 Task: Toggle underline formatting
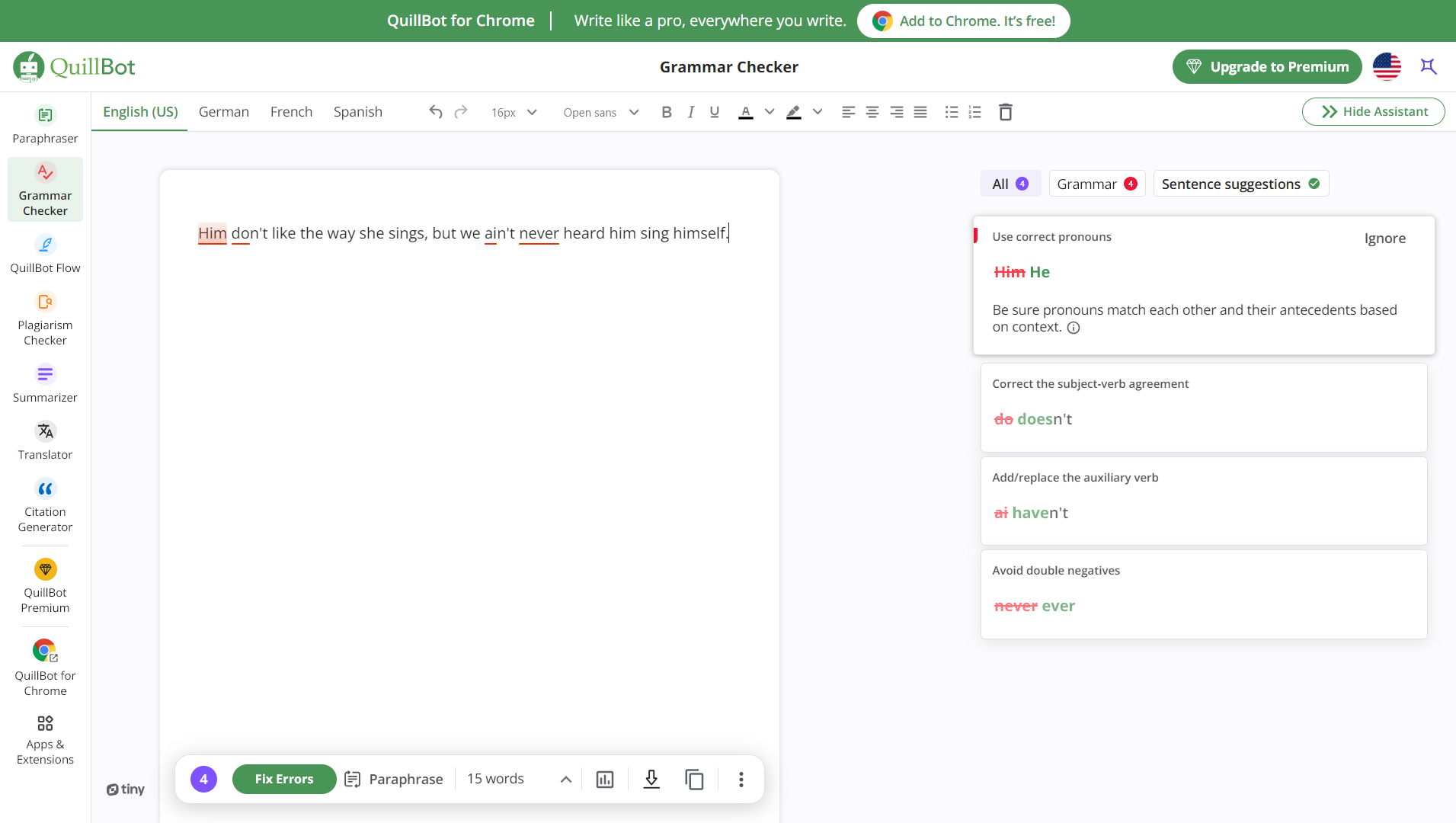coord(715,112)
